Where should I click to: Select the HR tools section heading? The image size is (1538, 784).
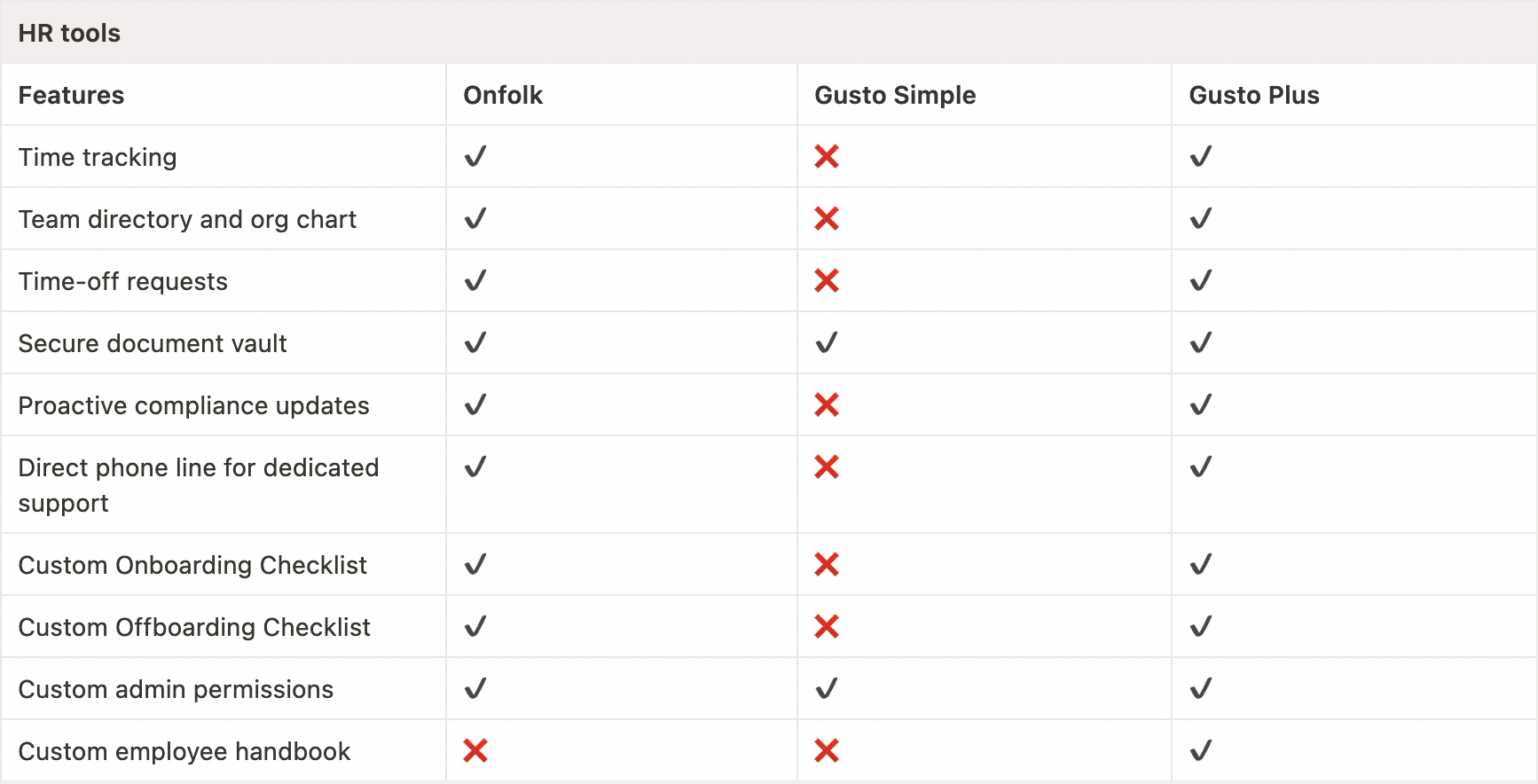pyautogui.click(x=69, y=33)
